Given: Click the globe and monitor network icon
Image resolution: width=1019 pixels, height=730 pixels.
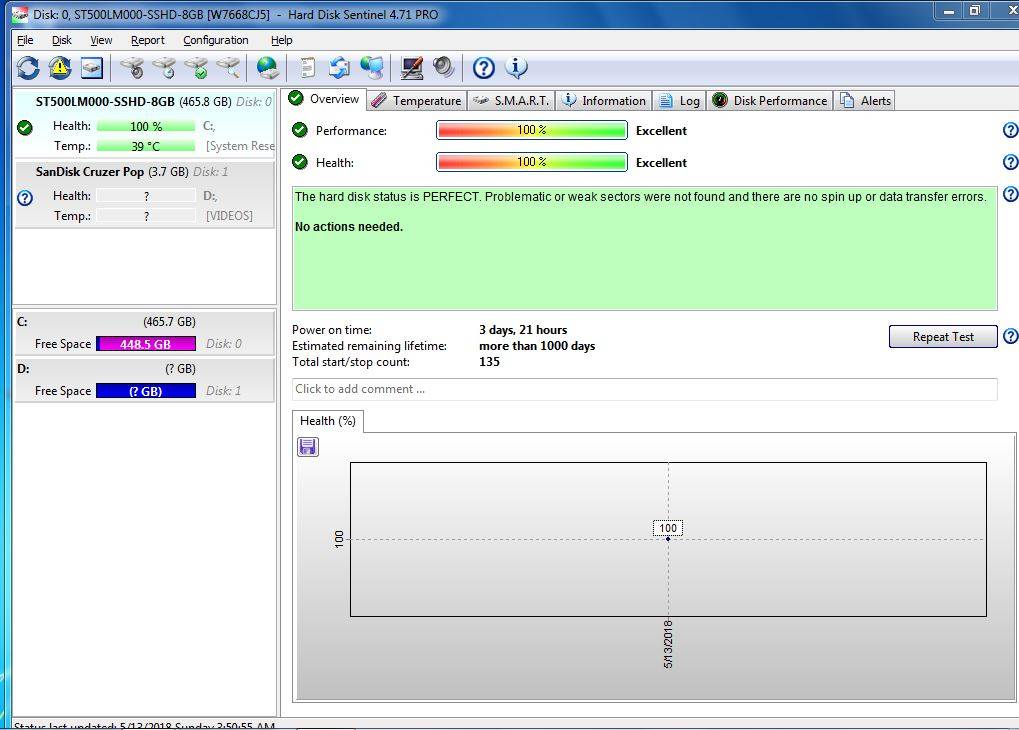Looking at the screenshot, I should [x=372, y=68].
